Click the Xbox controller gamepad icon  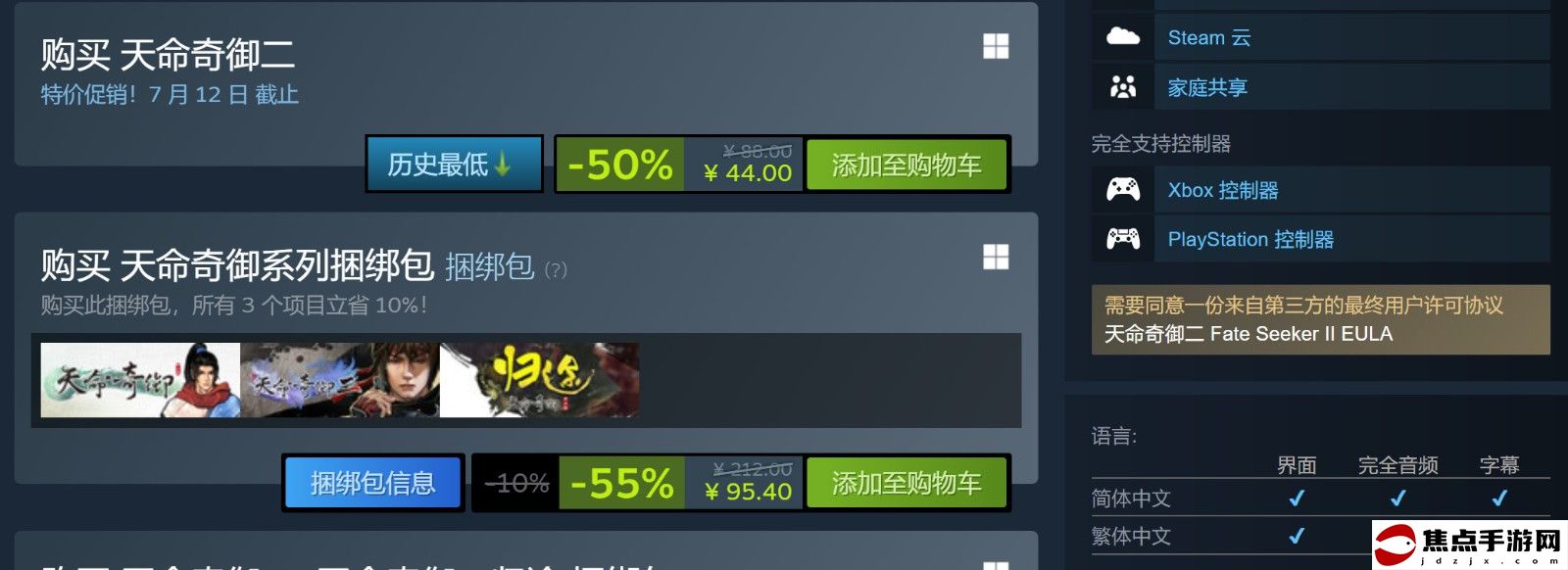coord(1123,190)
